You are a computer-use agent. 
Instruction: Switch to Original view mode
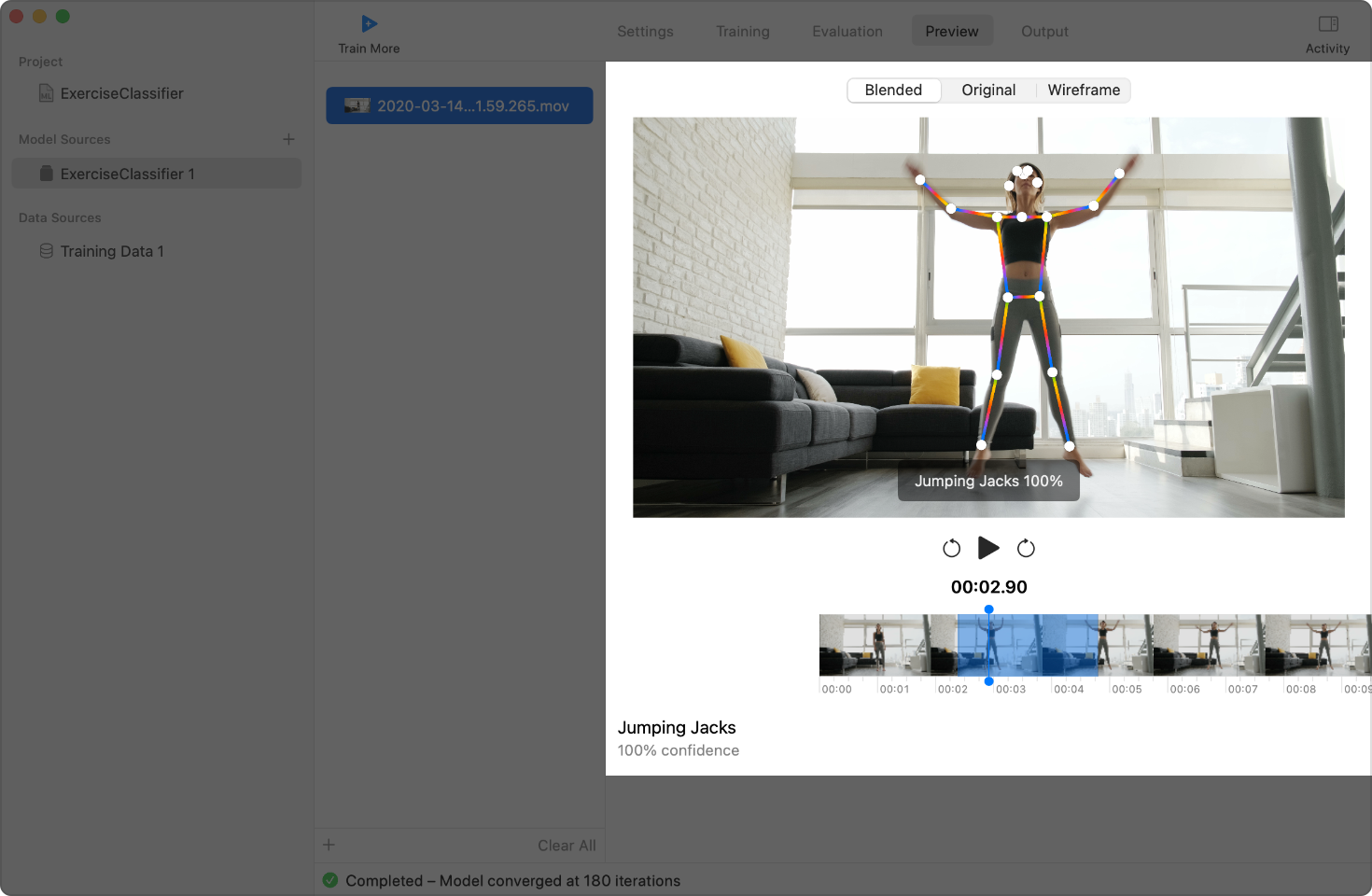988,91
